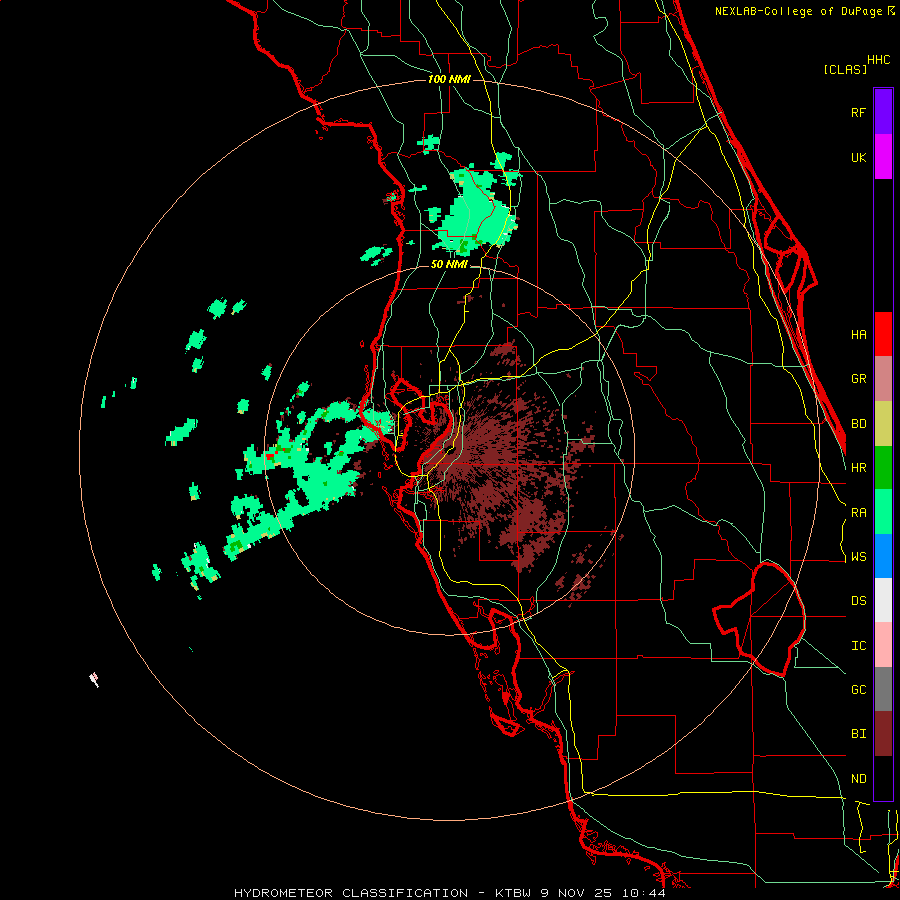Viewport: 900px width, 900px height.
Task: Select the GR pink legend swatch
Action: click(x=883, y=379)
